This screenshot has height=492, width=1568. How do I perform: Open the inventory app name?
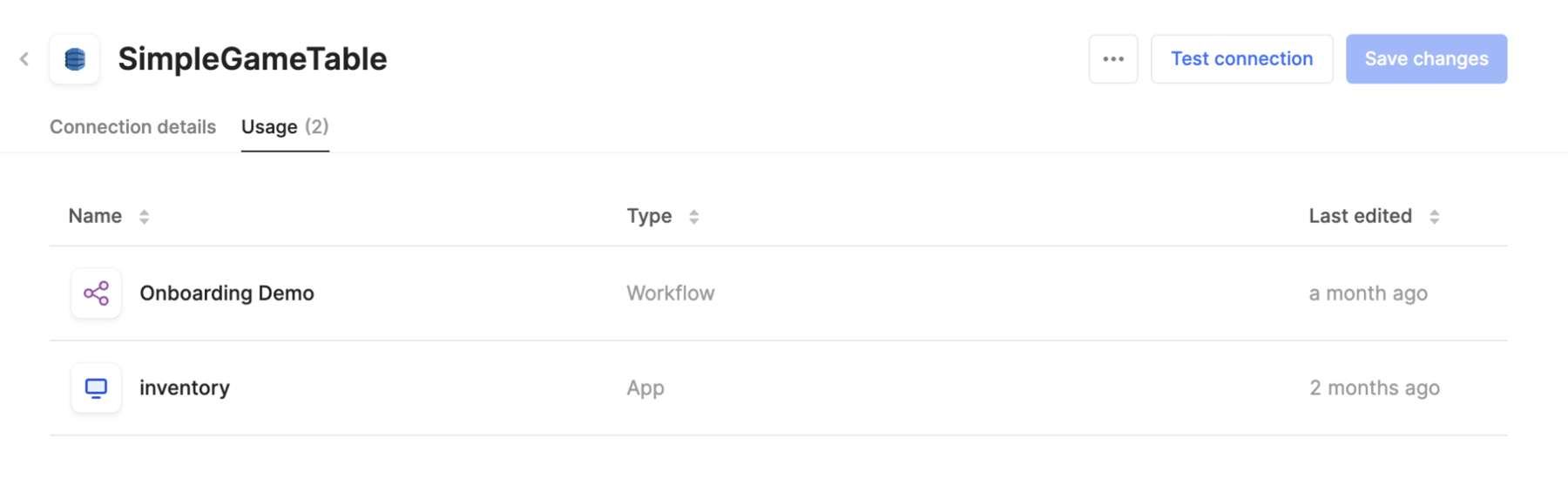185,388
